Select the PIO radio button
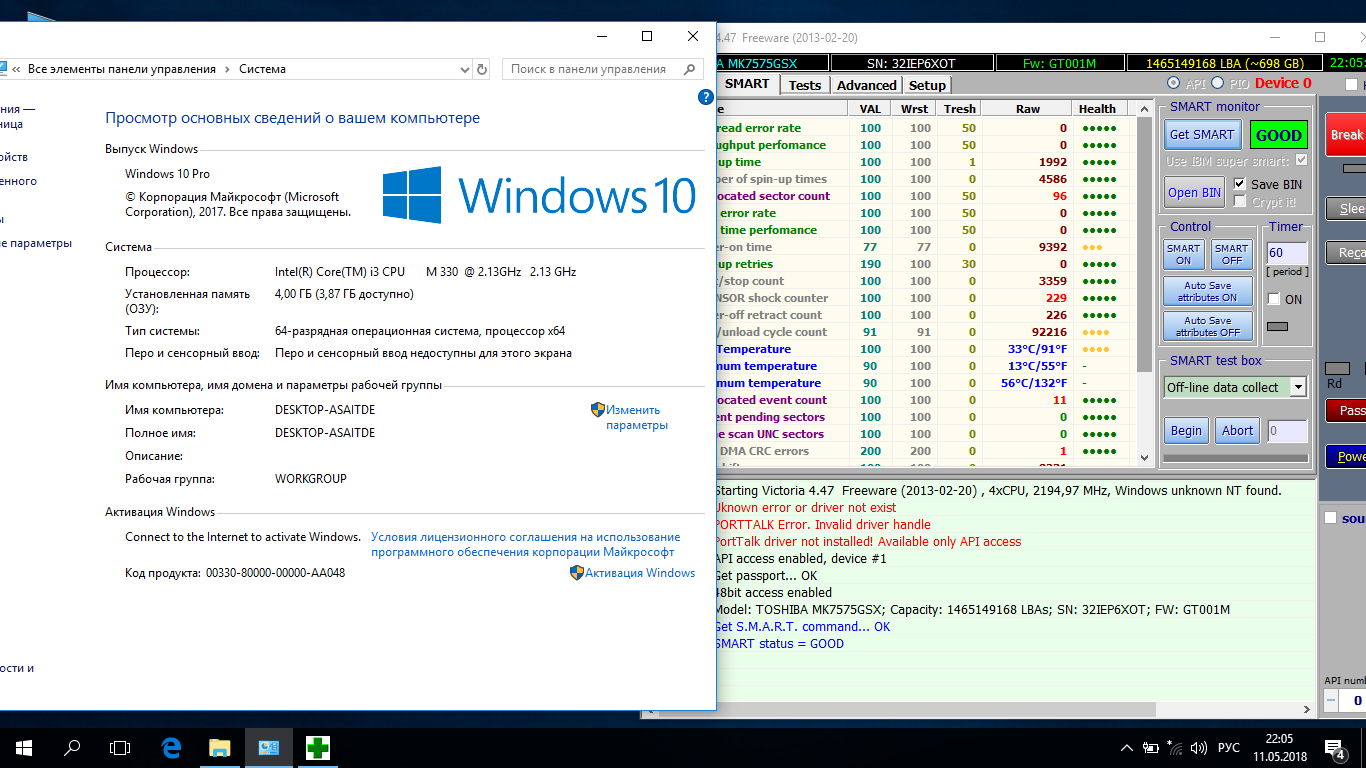1366x768 pixels. pyautogui.click(x=1218, y=83)
